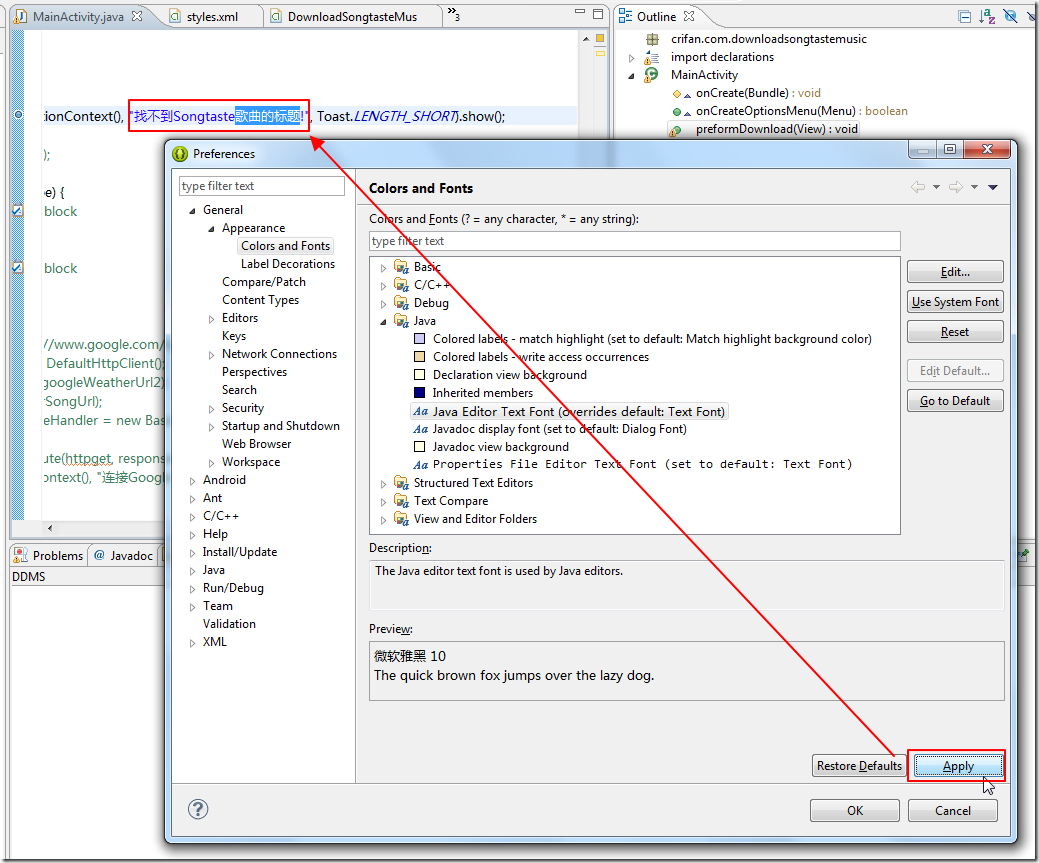Collapse all in Outline toolbar
This screenshot has width=1039, height=863.
(x=965, y=17)
